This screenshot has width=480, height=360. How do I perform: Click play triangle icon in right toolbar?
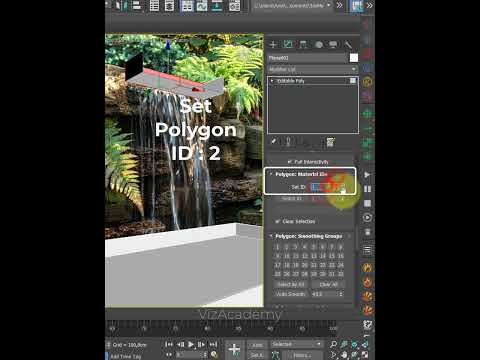coord(367,175)
